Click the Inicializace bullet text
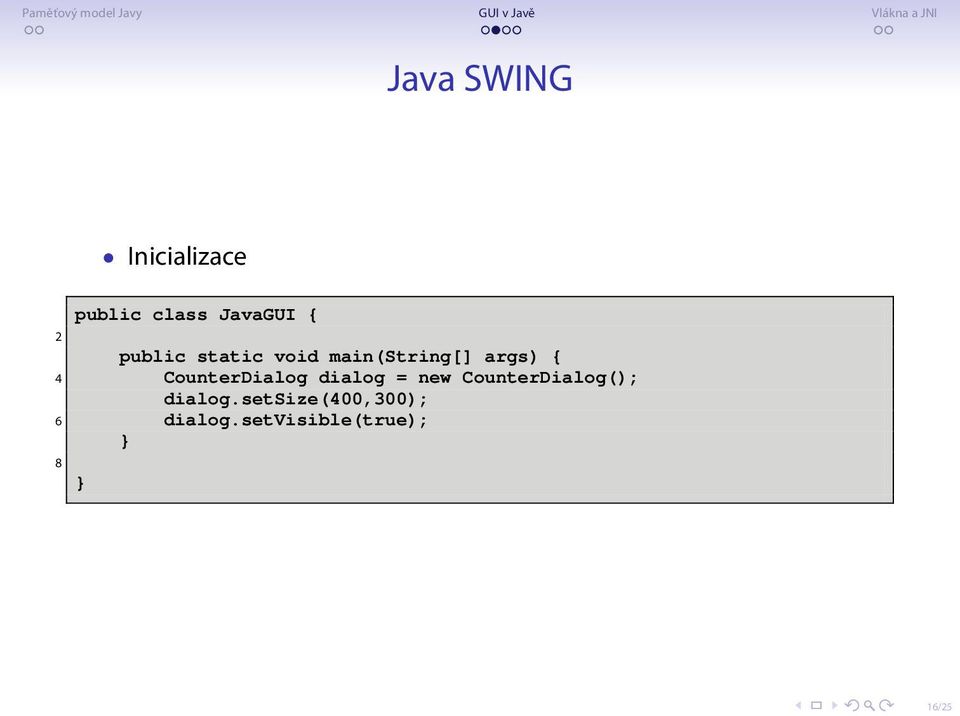The height and width of the screenshot is (716, 960). click(x=187, y=257)
